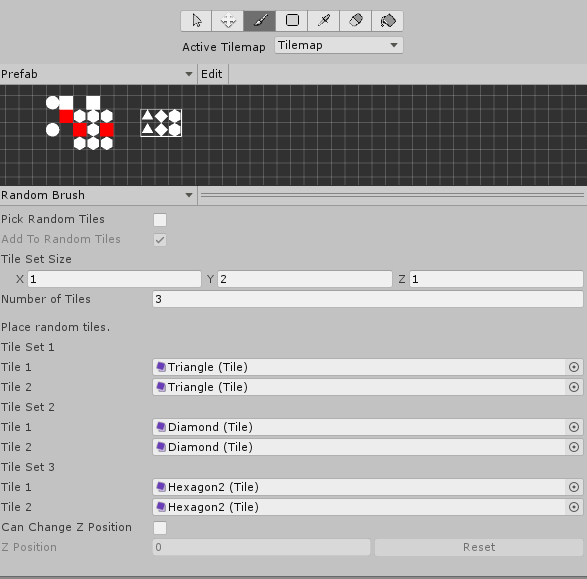Toggle the Add To Random Tiles checkbox

tap(160, 240)
